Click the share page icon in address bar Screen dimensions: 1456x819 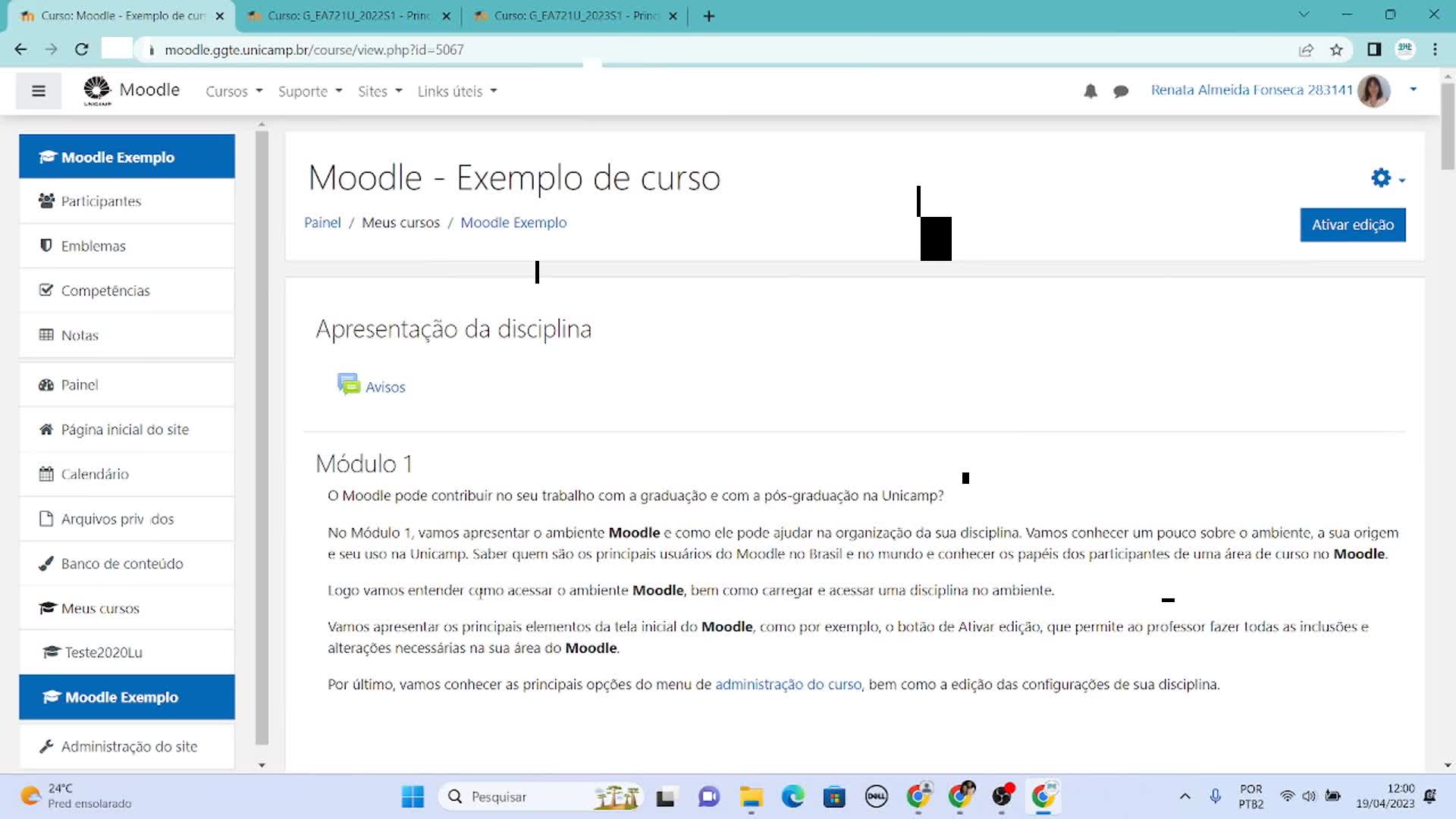[1306, 50]
